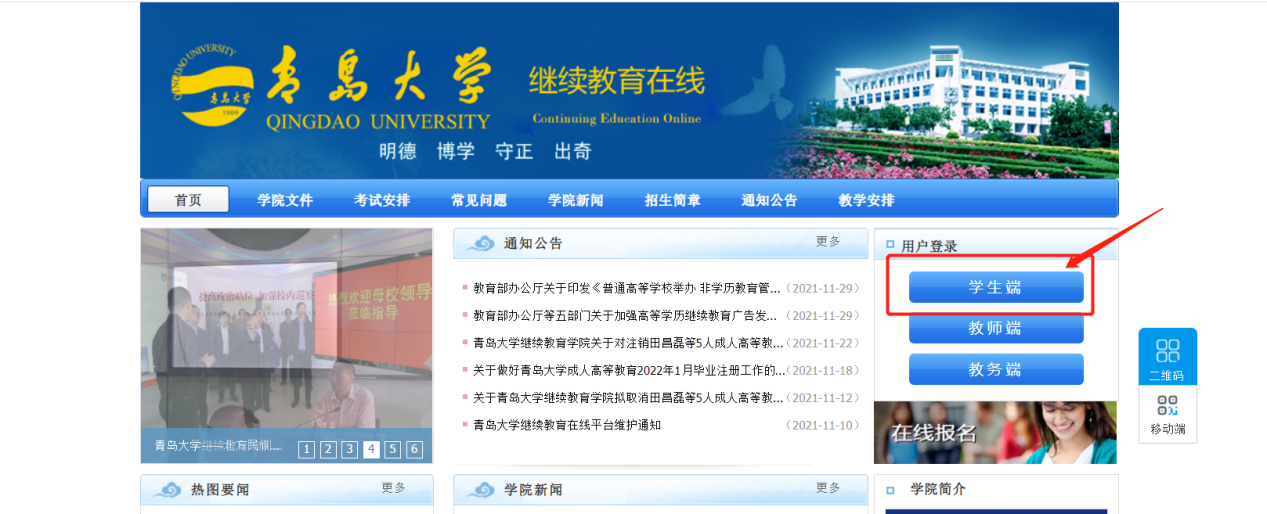Click 更多 in the 热图要闻 panel
Image resolution: width=1267 pixels, height=514 pixels.
coord(394,488)
